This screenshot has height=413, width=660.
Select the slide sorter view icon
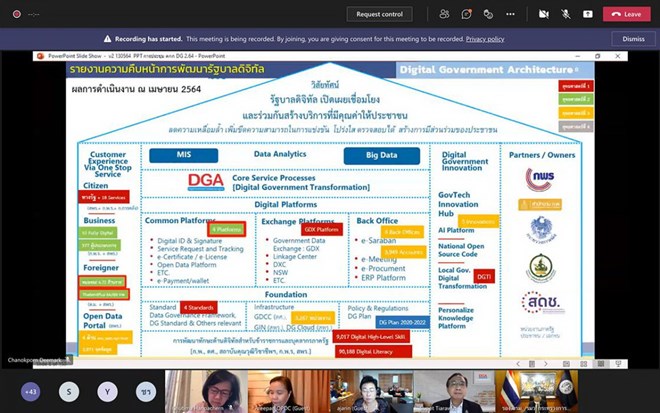[x=583, y=364]
